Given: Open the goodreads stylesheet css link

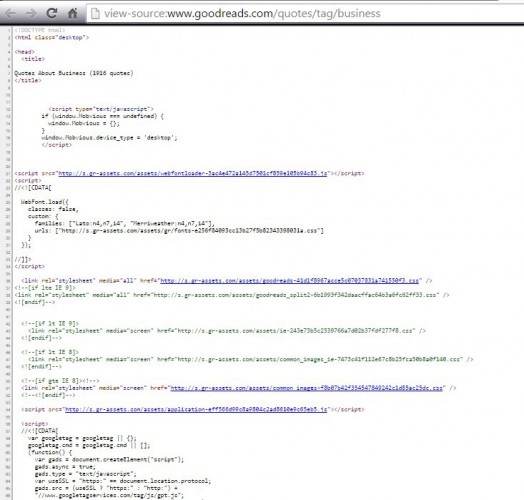Looking at the screenshot, I should point(289,280).
